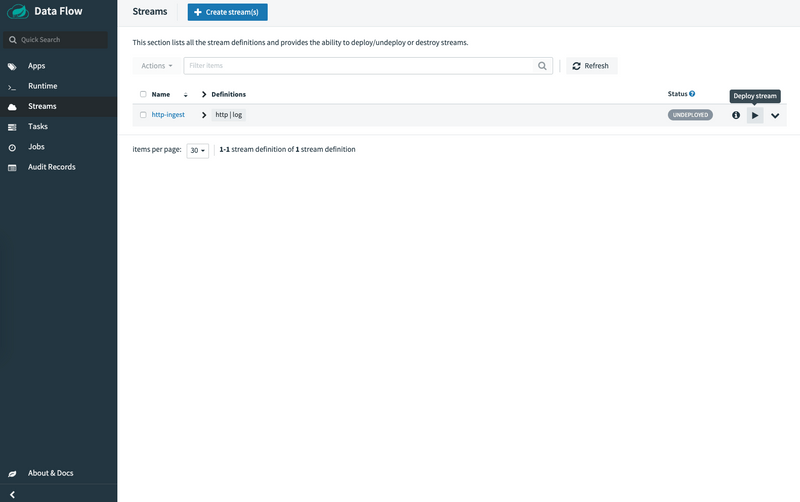Image resolution: width=800 pixels, height=502 pixels.
Task: Click the Name column header
Action: click(x=161, y=94)
